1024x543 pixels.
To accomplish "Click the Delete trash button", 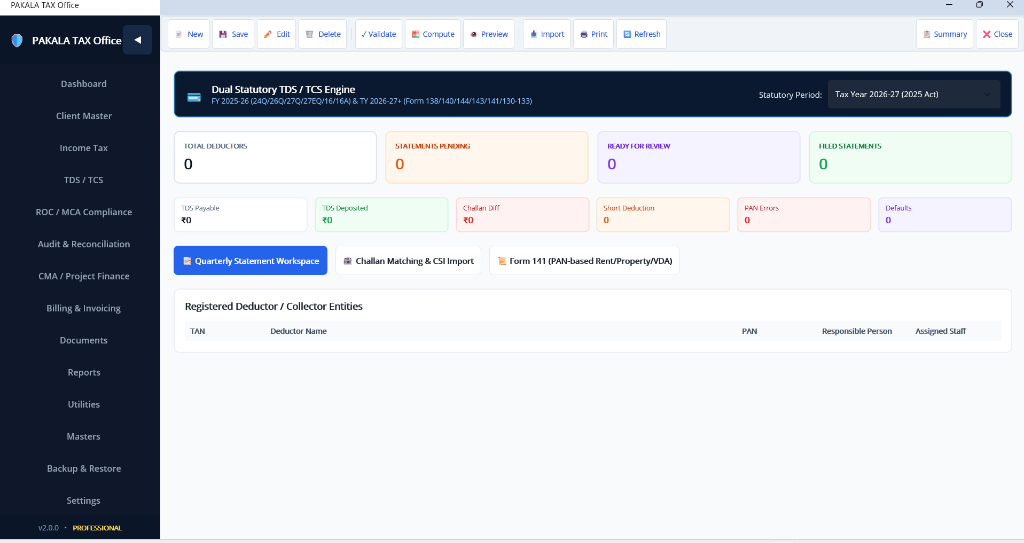I will 323,34.
